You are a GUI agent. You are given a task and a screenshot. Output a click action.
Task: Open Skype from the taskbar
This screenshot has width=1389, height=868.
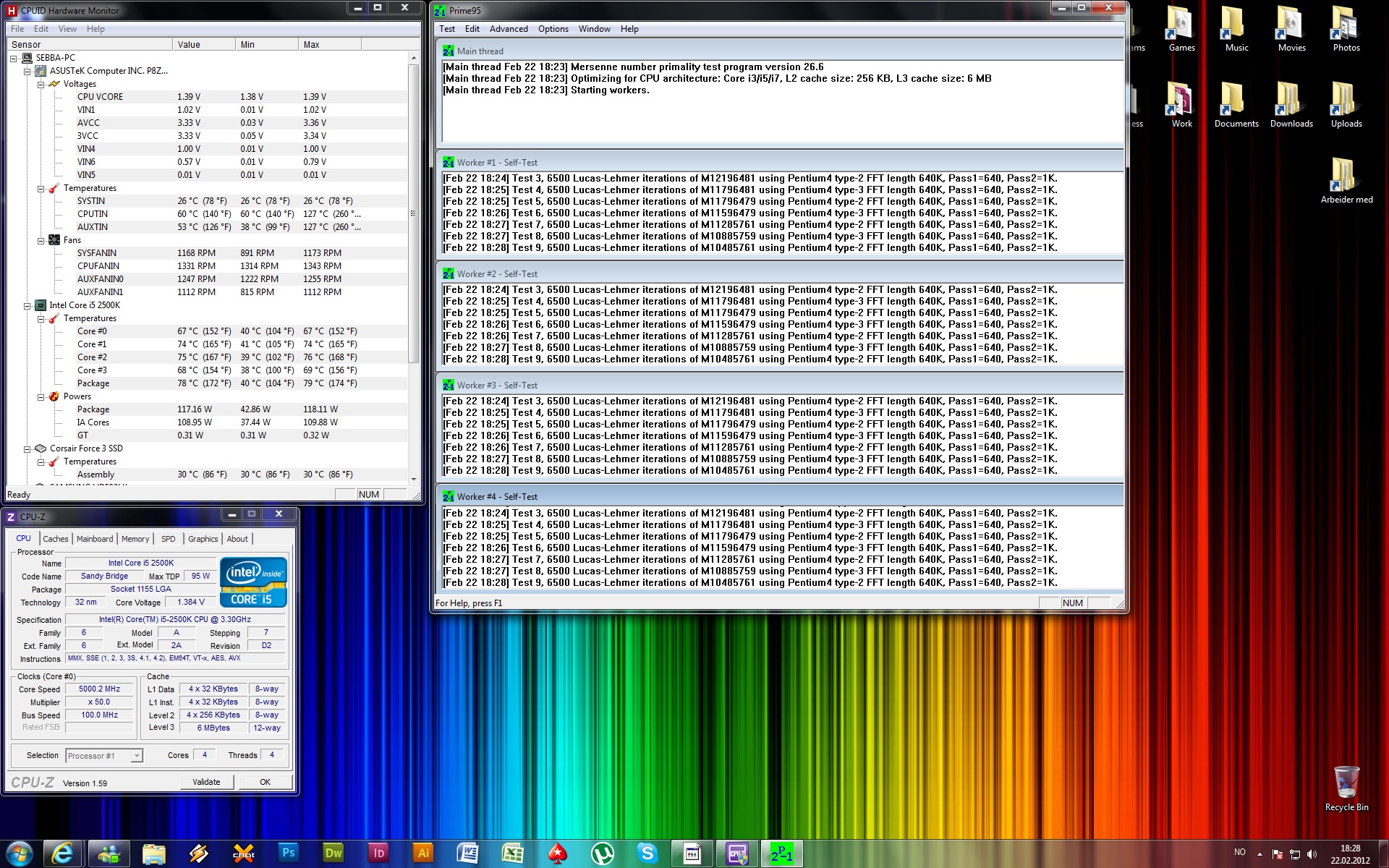click(x=647, y=854)
